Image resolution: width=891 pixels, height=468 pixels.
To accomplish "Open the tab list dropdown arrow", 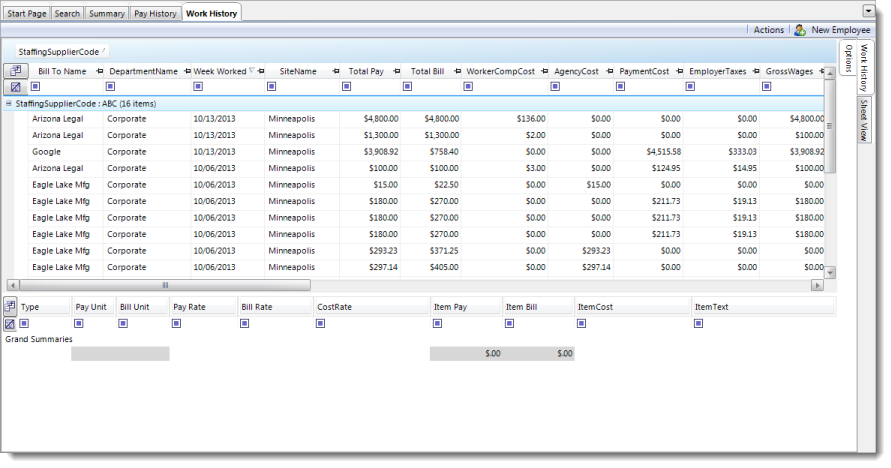I will [868, 11].
